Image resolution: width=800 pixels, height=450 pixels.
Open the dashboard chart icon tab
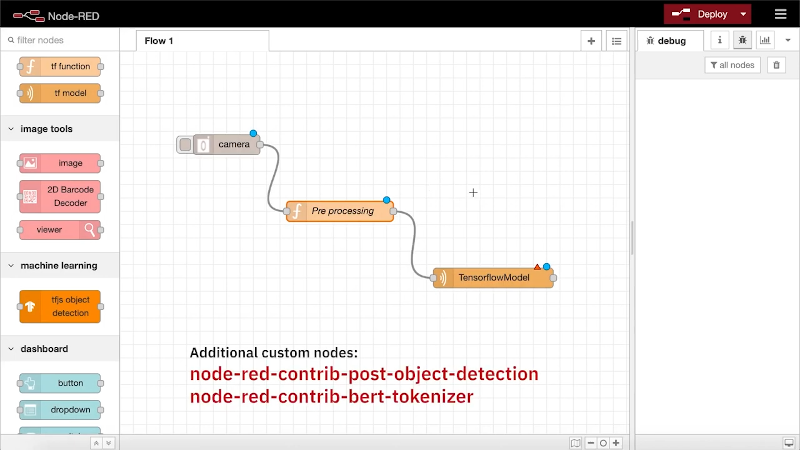tap(766, 41)
